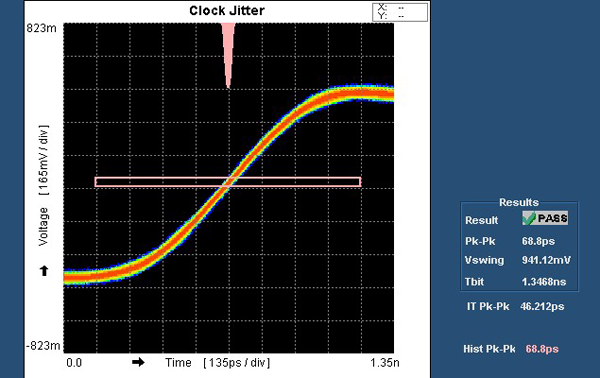
Task: Click the 1.35n time axis end label
Action: [x=385, y=362]
